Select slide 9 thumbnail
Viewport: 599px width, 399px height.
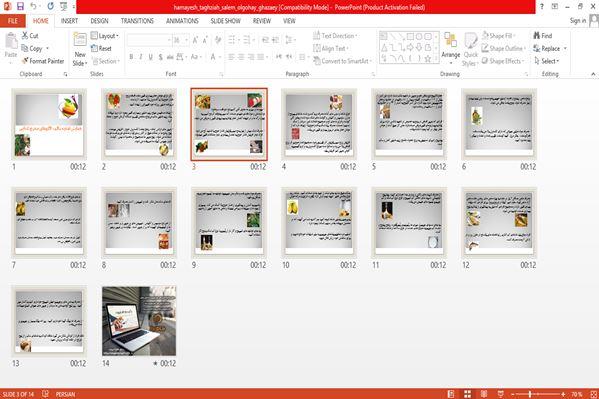[229, 223]
